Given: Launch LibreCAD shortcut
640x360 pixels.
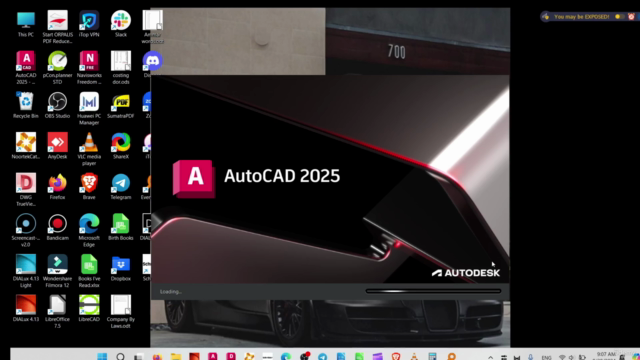Looking at the screenshot, I should 89,308.
